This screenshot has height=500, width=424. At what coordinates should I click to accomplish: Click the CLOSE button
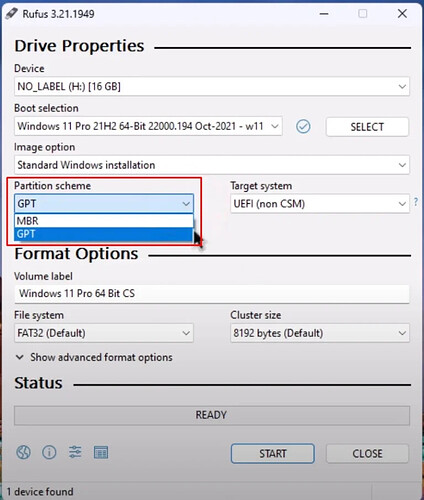pyautogui.click(x=367, y=453)
